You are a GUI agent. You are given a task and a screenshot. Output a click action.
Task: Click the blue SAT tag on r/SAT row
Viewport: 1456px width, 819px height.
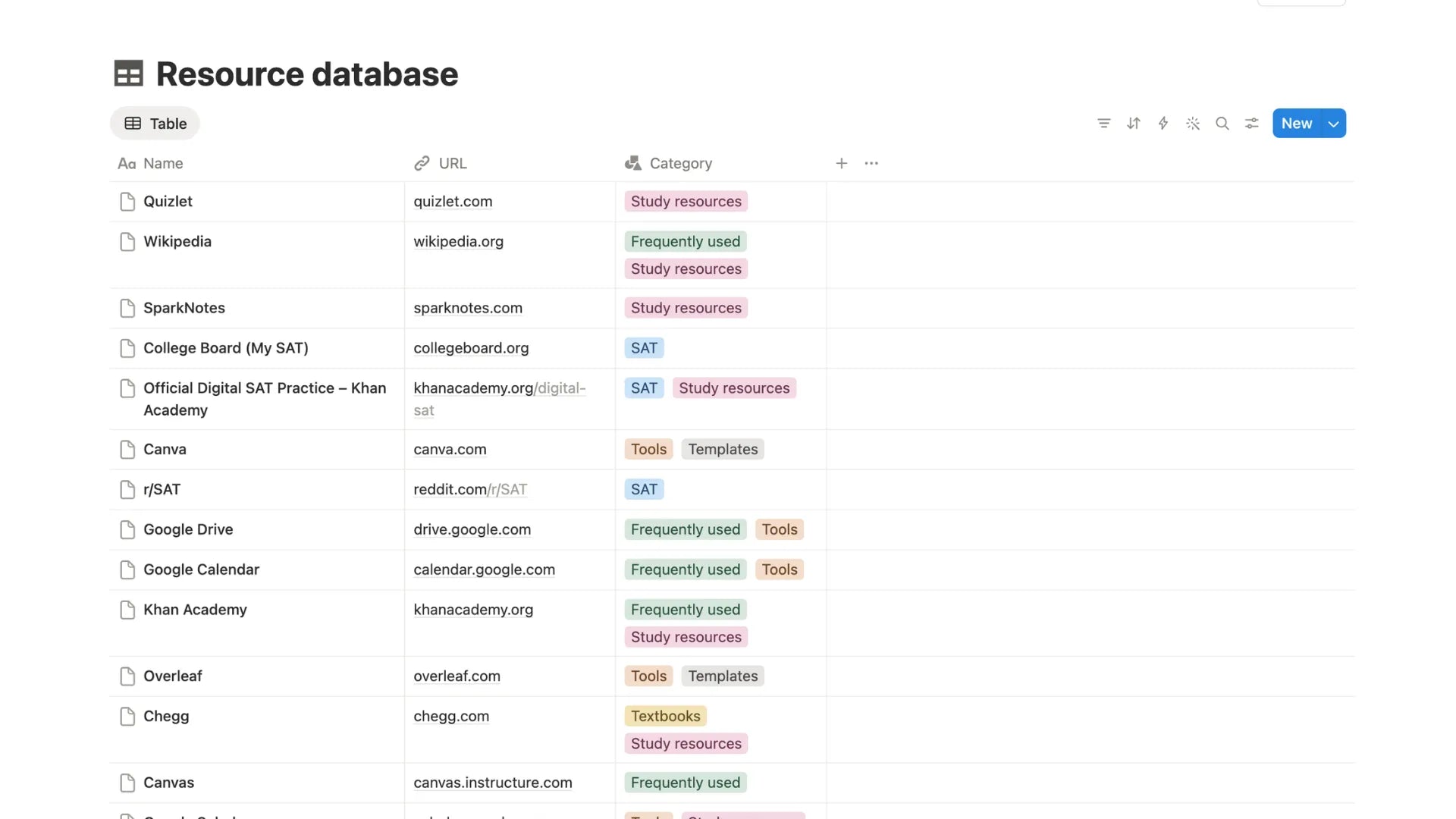pos(644,489)
